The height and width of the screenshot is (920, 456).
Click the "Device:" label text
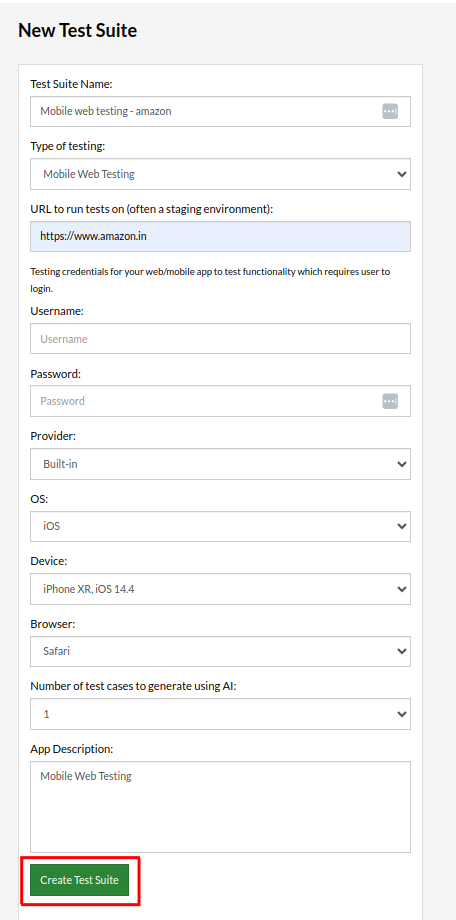pos(49,561)
